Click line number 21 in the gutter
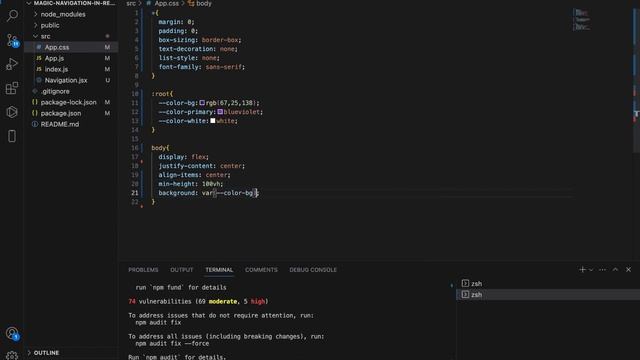The image size is (640, 360). [135, 193]
